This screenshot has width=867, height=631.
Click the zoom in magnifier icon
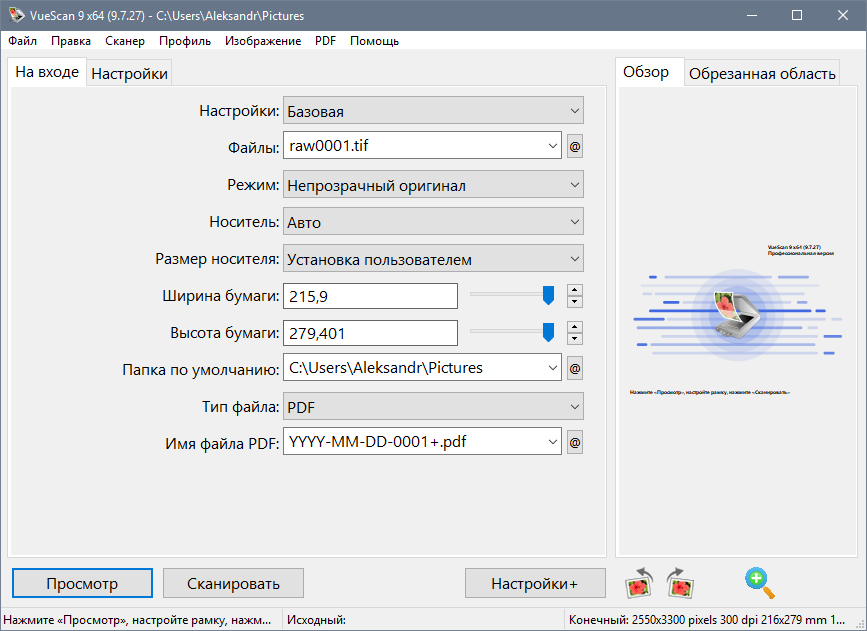click(760, 583)
